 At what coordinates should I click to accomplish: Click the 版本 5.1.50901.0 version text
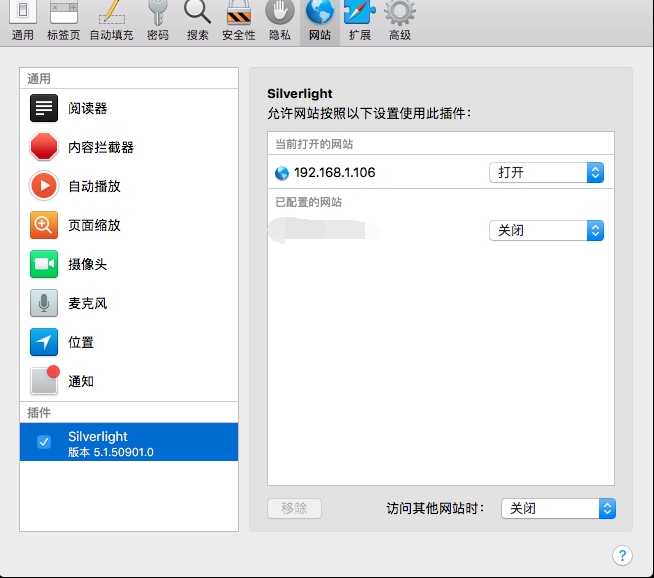(x=111, y=452)
